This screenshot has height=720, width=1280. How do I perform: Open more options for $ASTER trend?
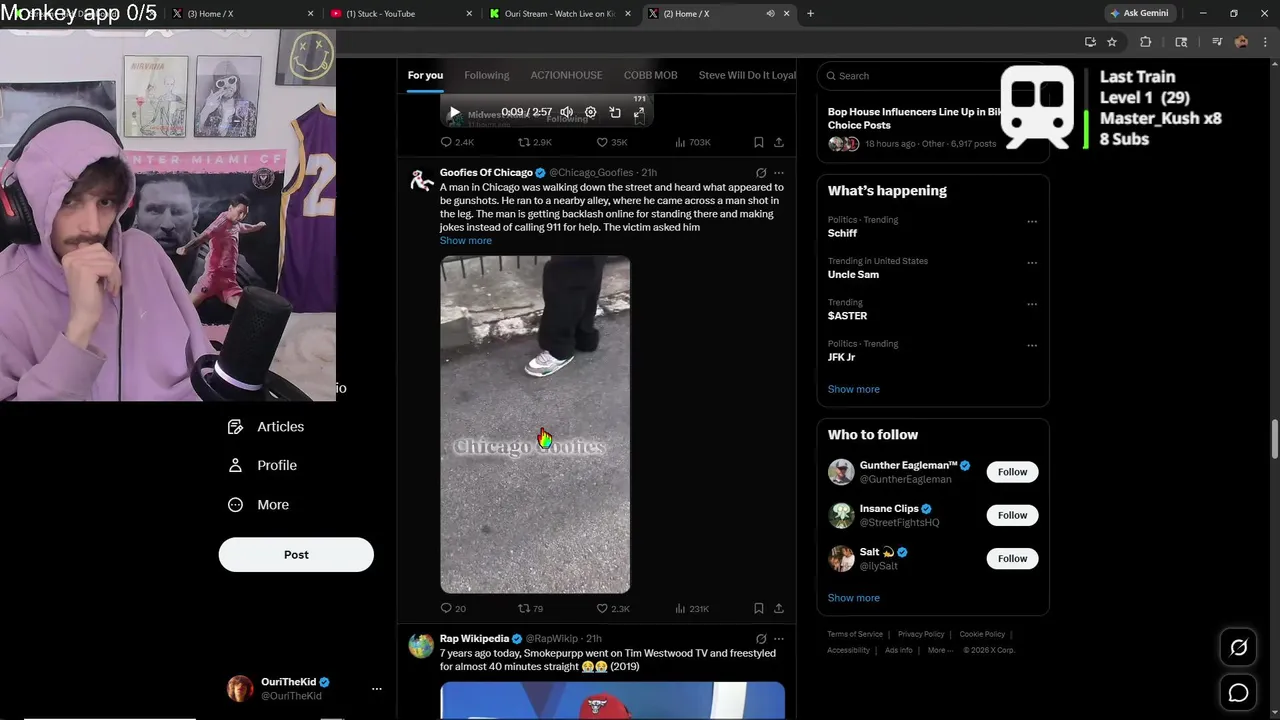[1032, 304]
